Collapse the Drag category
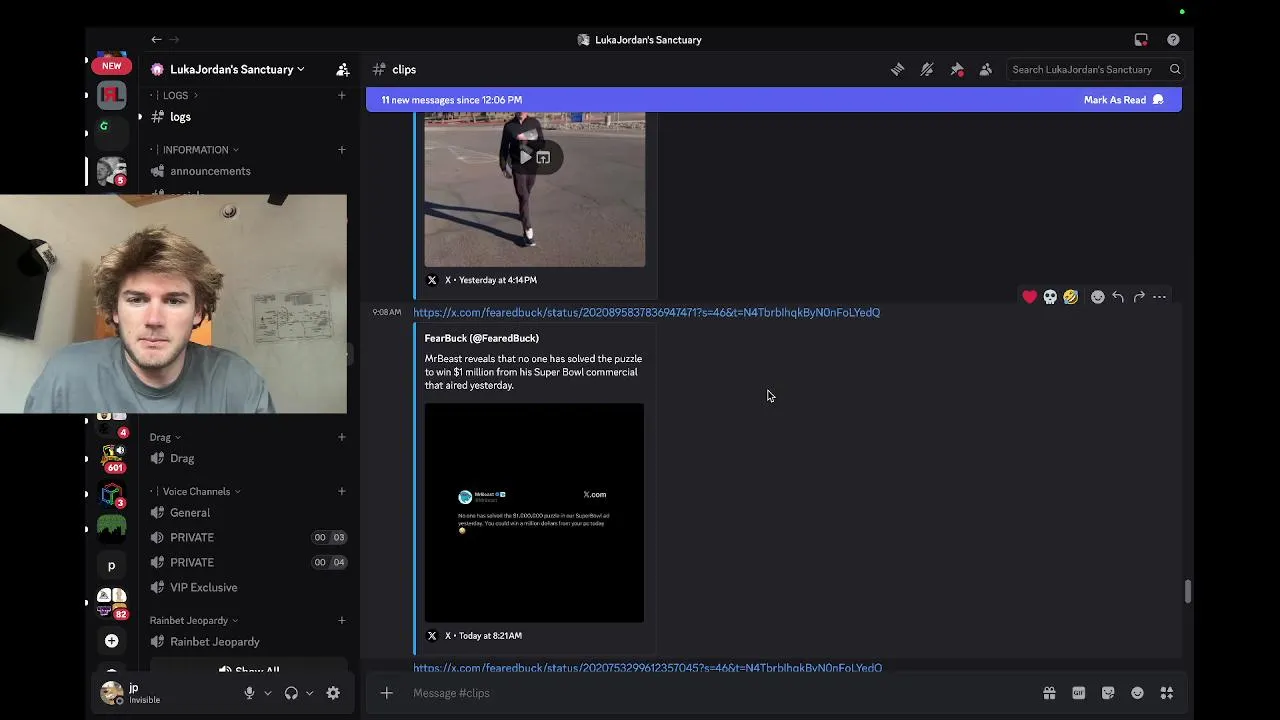 (165, 437)
